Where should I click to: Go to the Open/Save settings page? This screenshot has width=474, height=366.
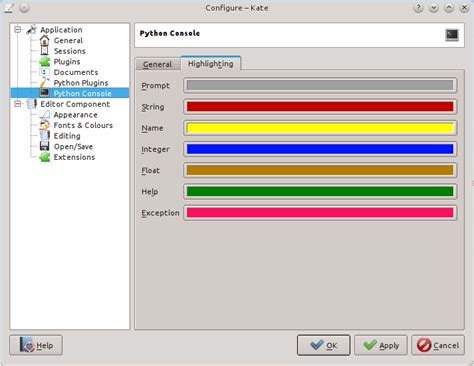click(x=73, y=146)
